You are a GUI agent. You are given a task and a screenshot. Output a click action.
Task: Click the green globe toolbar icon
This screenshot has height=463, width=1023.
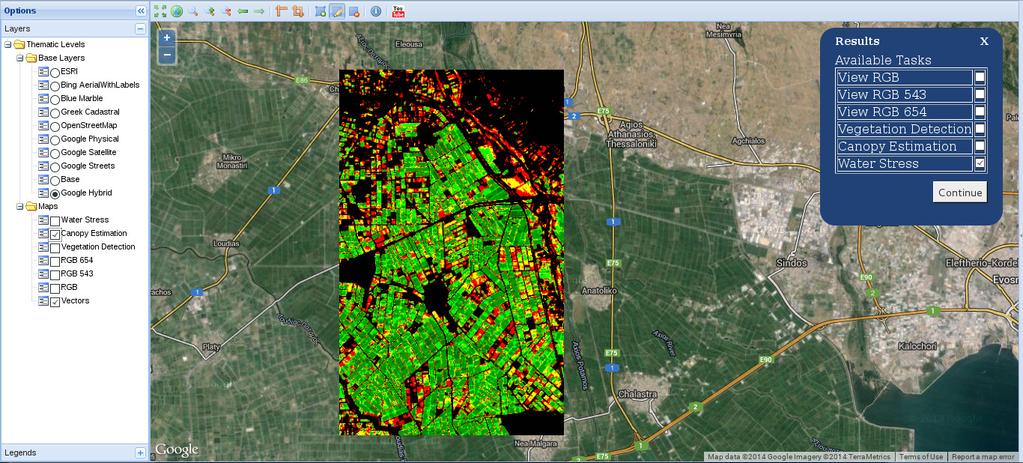176,11
